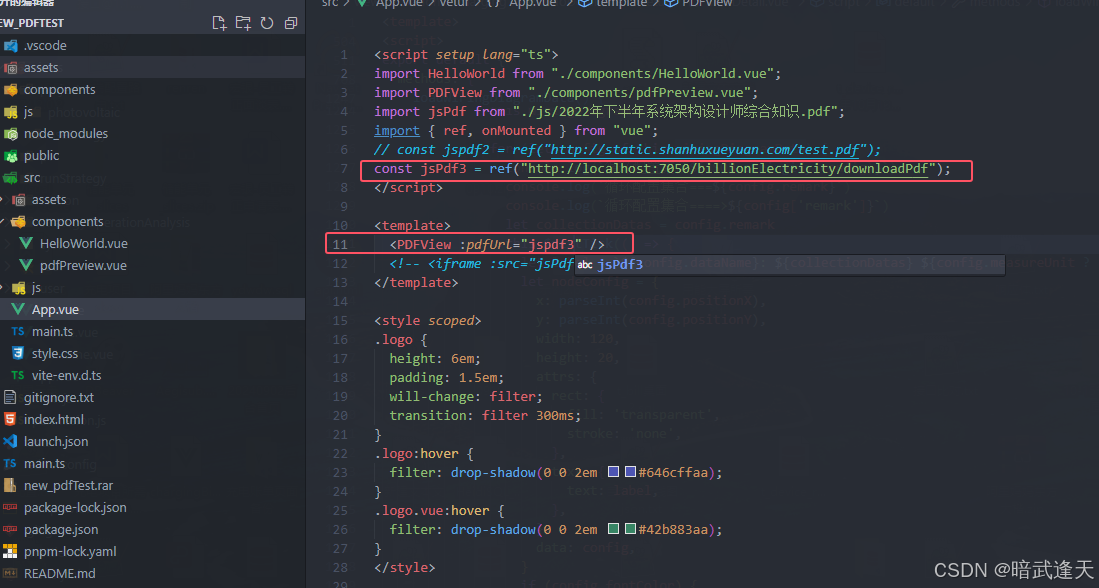Screen dimensions: 1099x588
Task: Select the root-level assets folder row
Action: 152,67
